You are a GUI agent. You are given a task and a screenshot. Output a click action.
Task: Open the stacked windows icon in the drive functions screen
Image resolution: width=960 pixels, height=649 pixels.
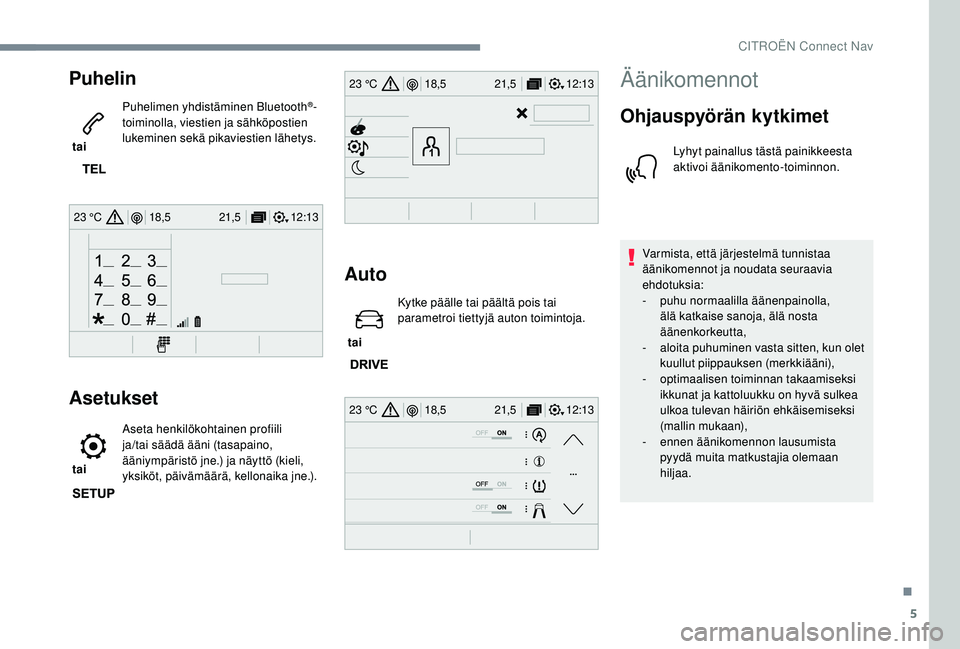(x=534, y=410)
